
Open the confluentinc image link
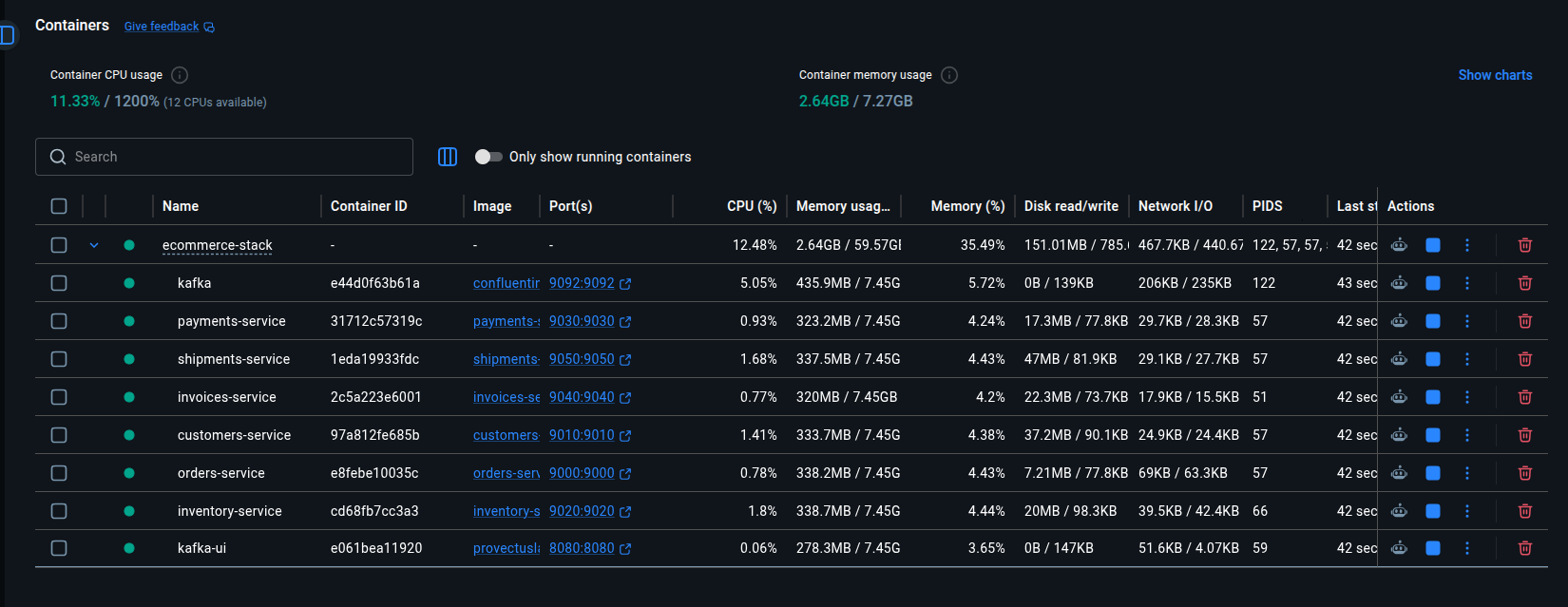pyautogui.click(x=507, y=283)
